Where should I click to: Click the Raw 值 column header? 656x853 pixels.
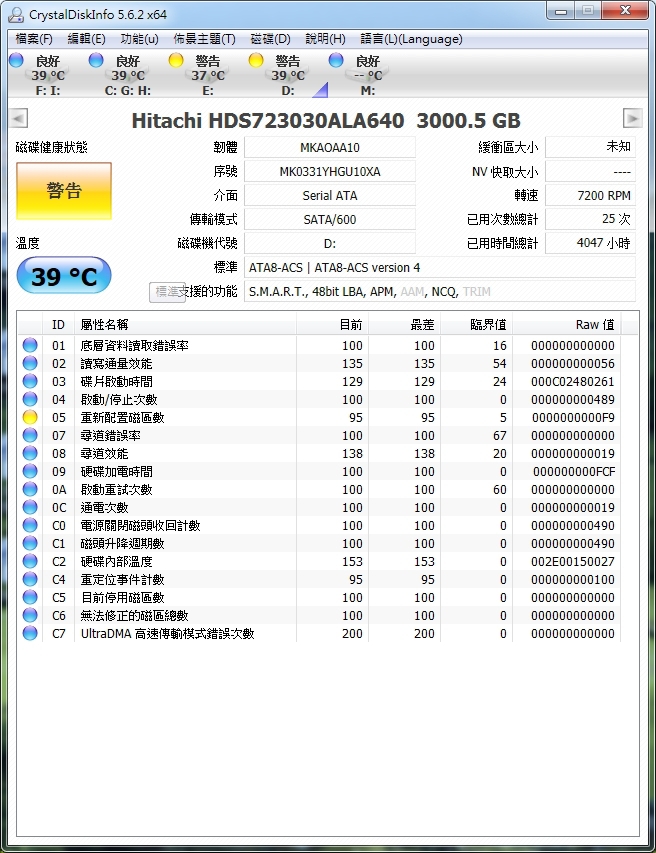[x=566, y=325]
